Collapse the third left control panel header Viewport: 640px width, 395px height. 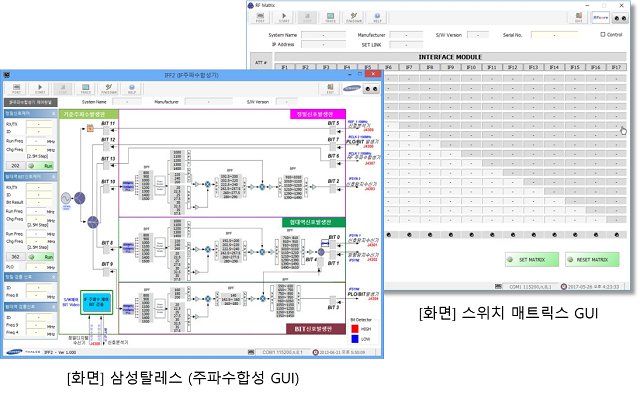[31, 277]
